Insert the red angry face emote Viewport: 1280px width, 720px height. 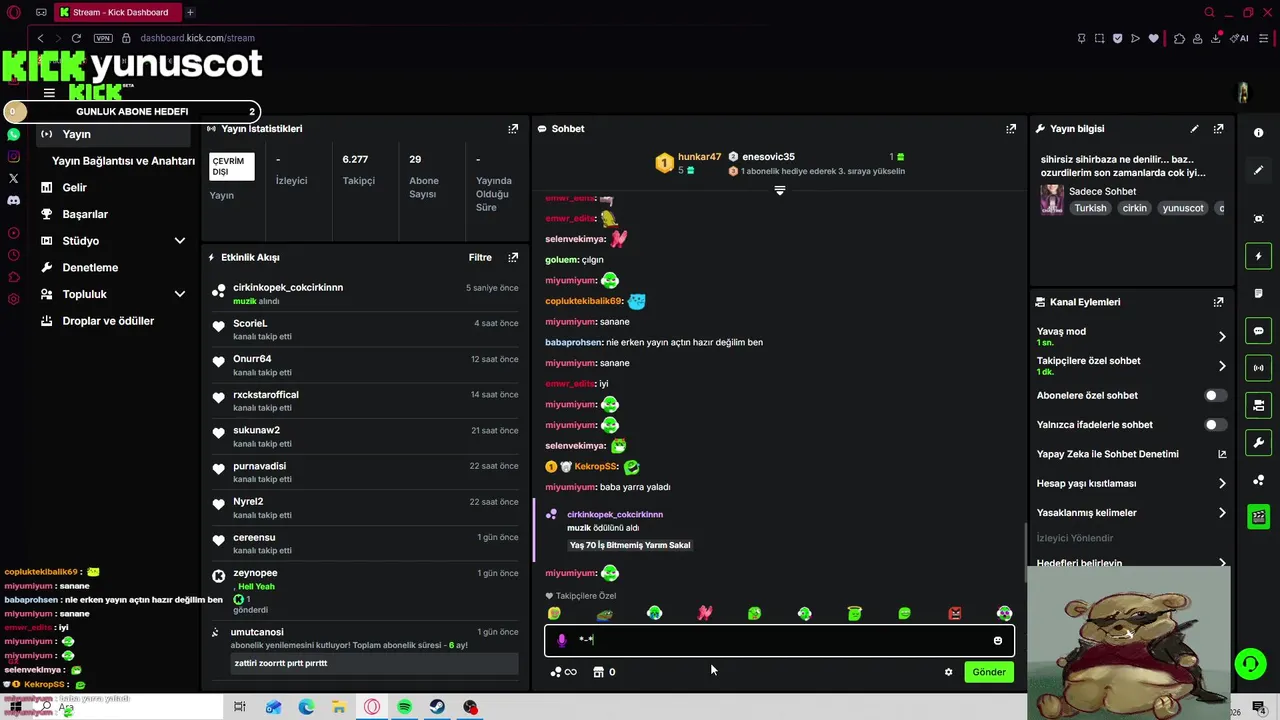click(954, 613)
